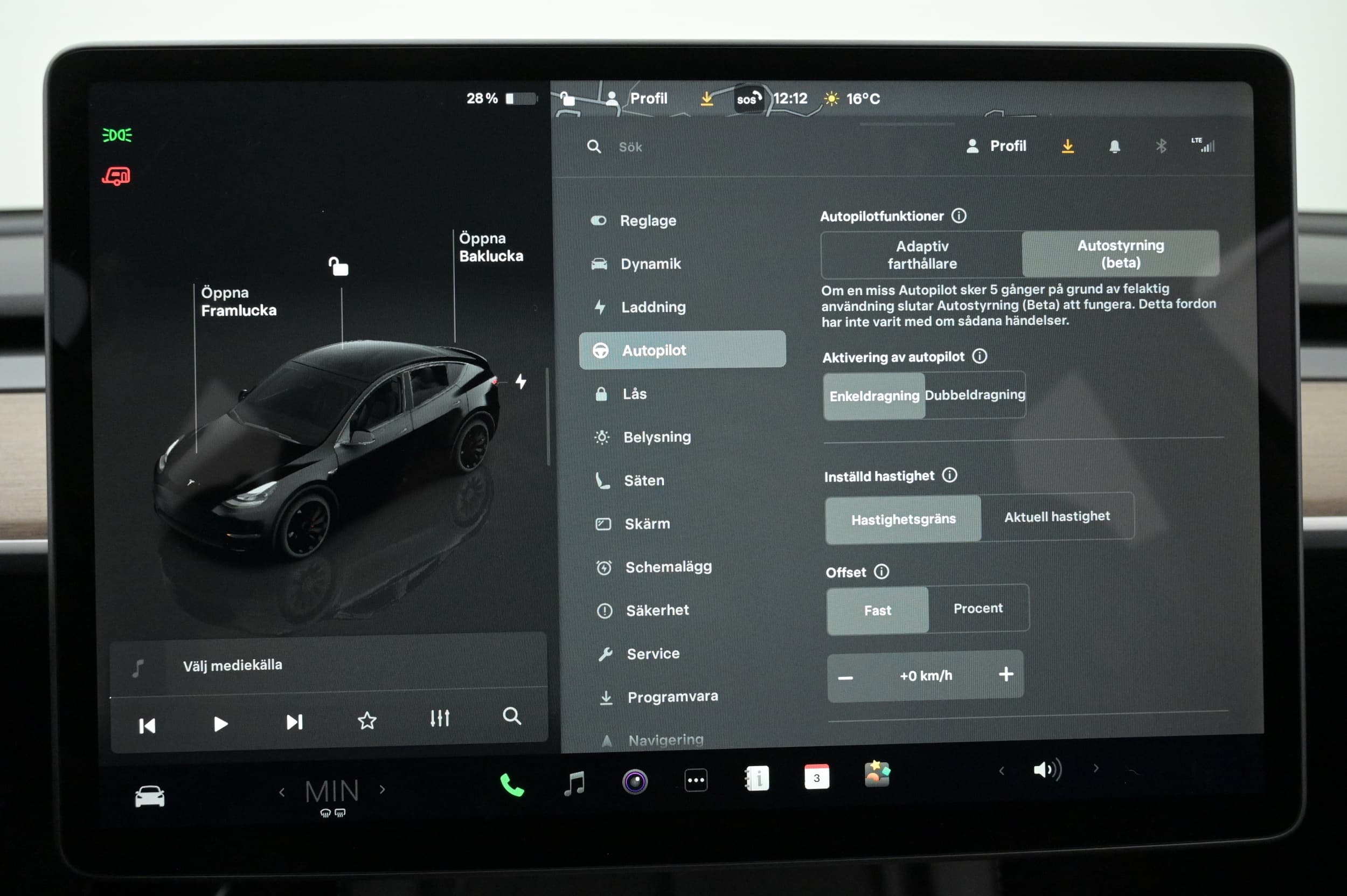This screenshot has height=896, width=1347.
Task: Raise the volume with the right chevron
Action: 1095,768
